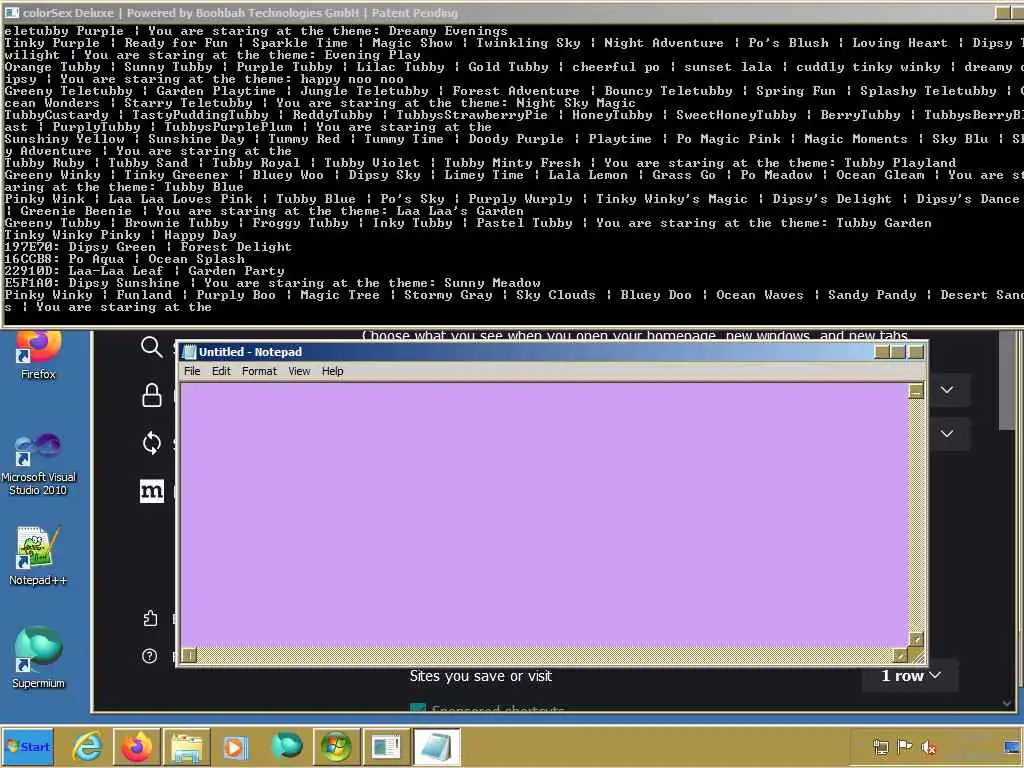Viewport: 1024px width, 768px height.
Task: Click '16CCB8: Po Aqua' console line
Action: [x=124, y=259]
